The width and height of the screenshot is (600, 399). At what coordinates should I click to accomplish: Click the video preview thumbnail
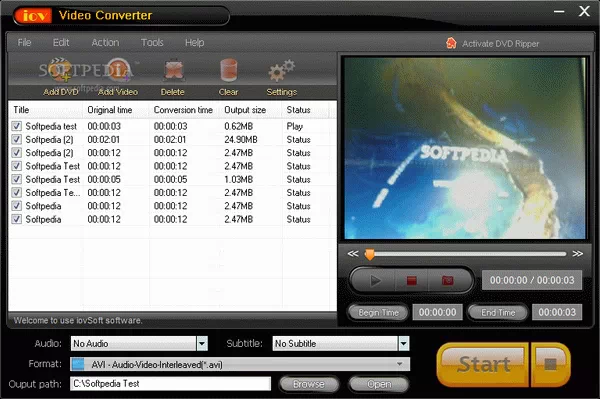(465, 148)
